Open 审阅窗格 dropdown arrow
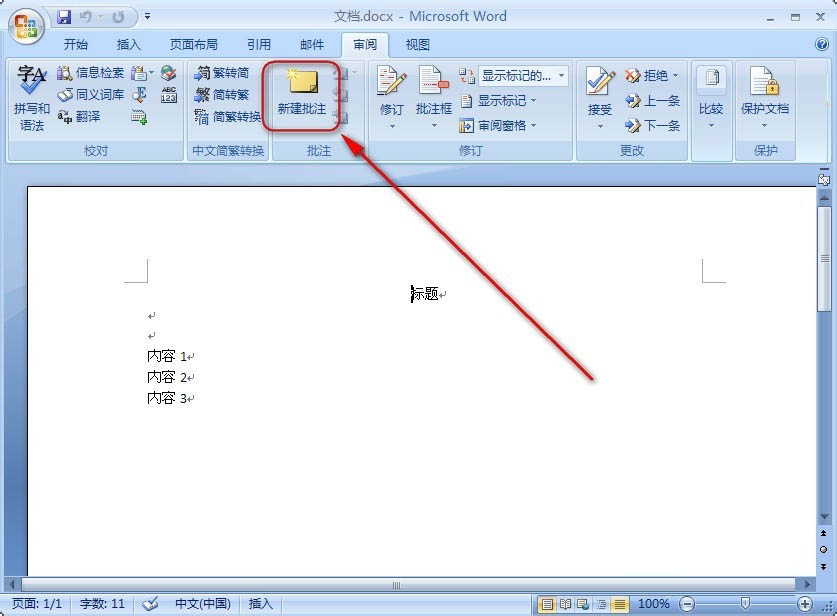This screenshot has width=837, height=616. click(x=533, y=126)
